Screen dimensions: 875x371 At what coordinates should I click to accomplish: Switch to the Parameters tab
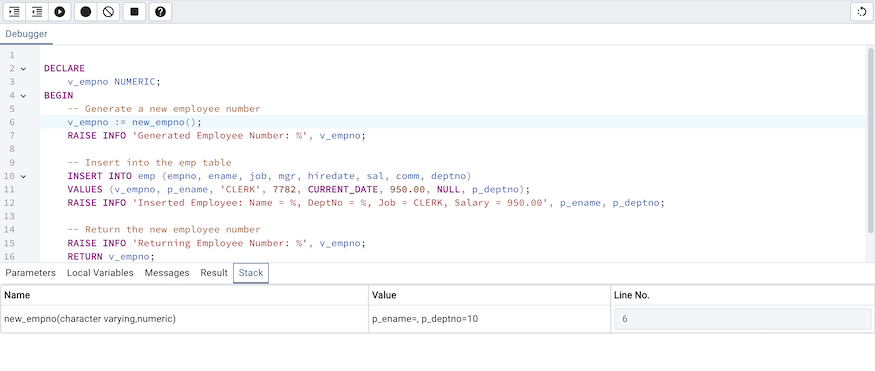pos(31,273)
